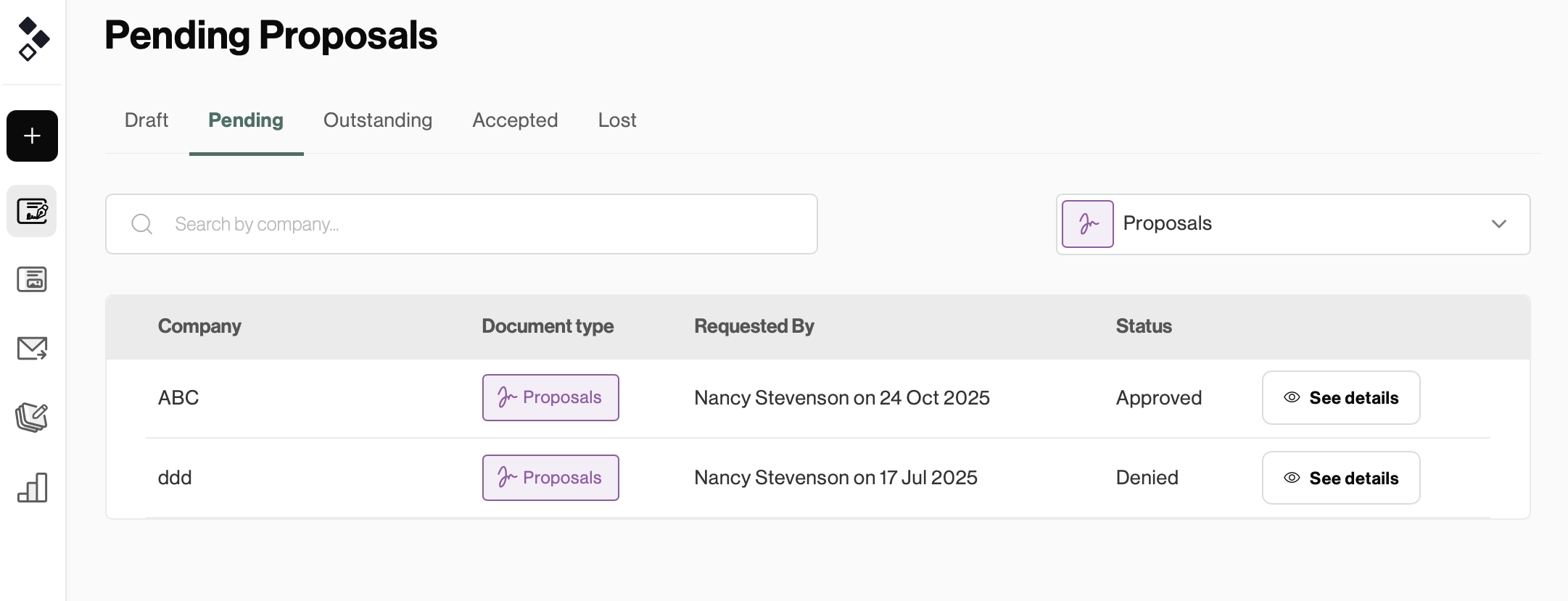Click the Requested By column header
Screen dimensions: 1568x601
754,326
